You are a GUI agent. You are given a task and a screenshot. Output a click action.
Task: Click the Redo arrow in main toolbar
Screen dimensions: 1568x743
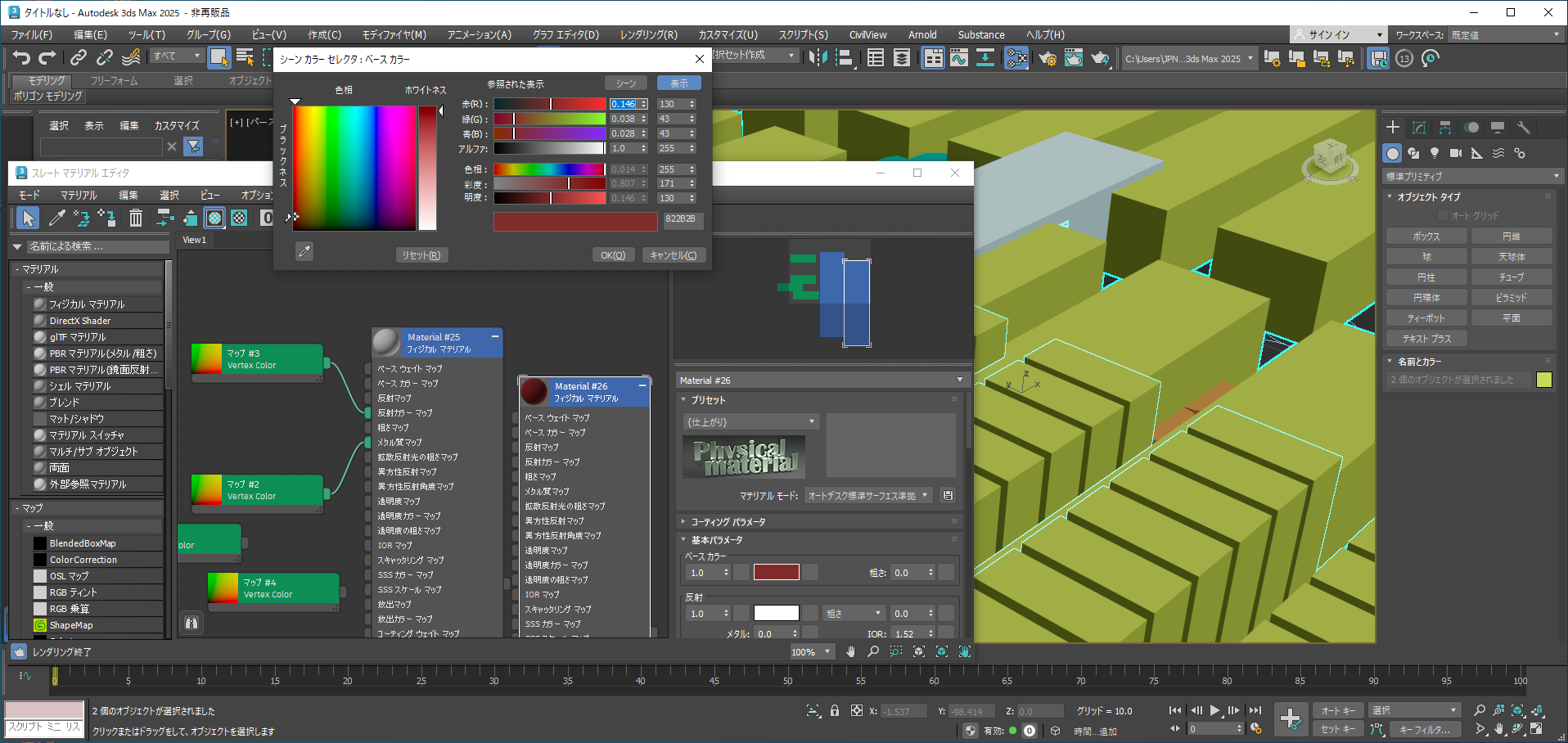(x=47, y=57)
